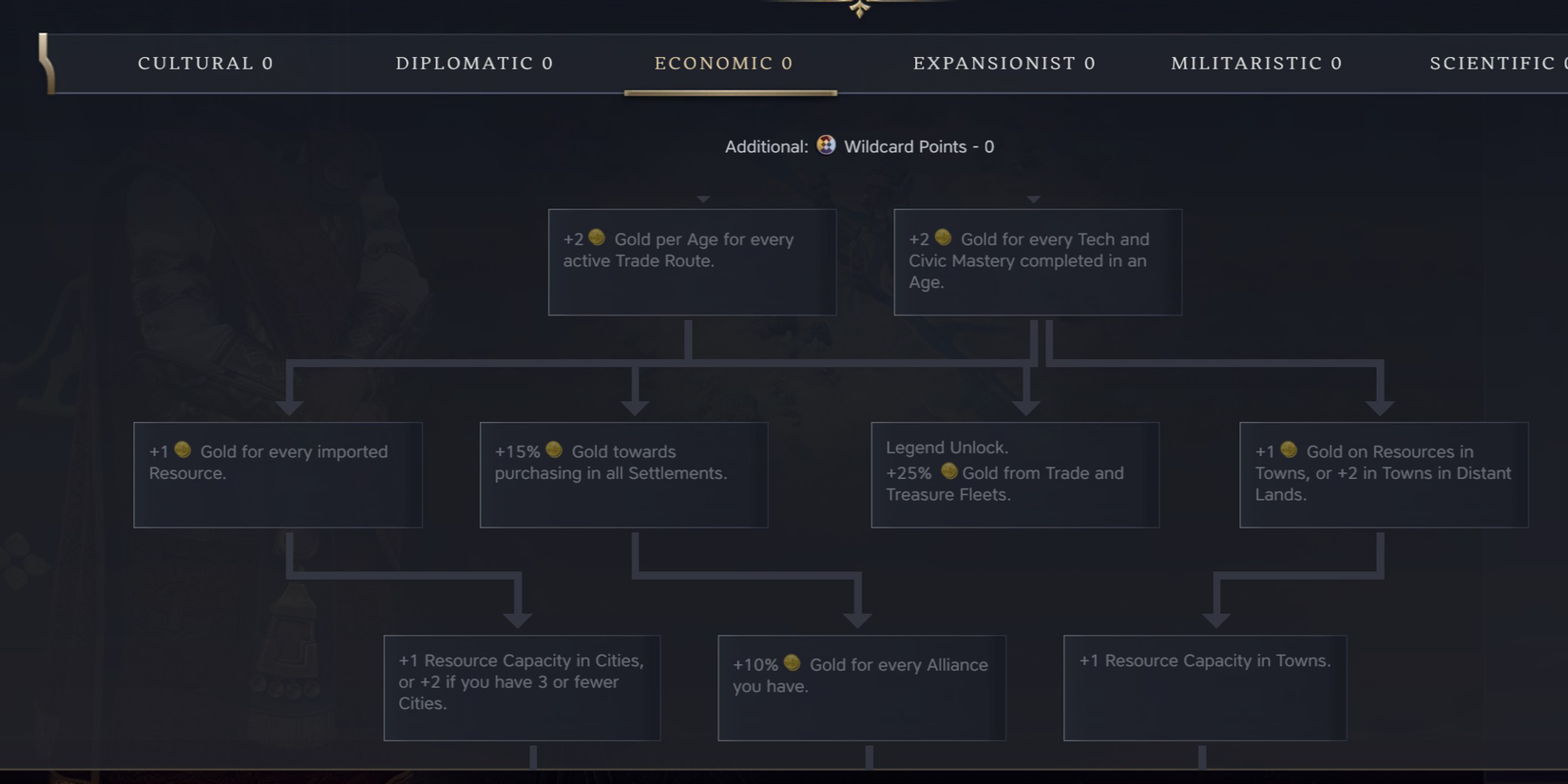Click the Wildcard Points icon beside 'Additional'
The height and width of the screenshot is (784, 1568).
[x=826, y=145]
